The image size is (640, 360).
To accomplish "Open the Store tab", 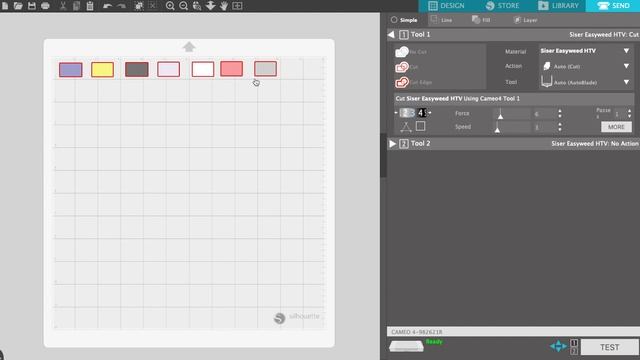I will coord(503,6).
